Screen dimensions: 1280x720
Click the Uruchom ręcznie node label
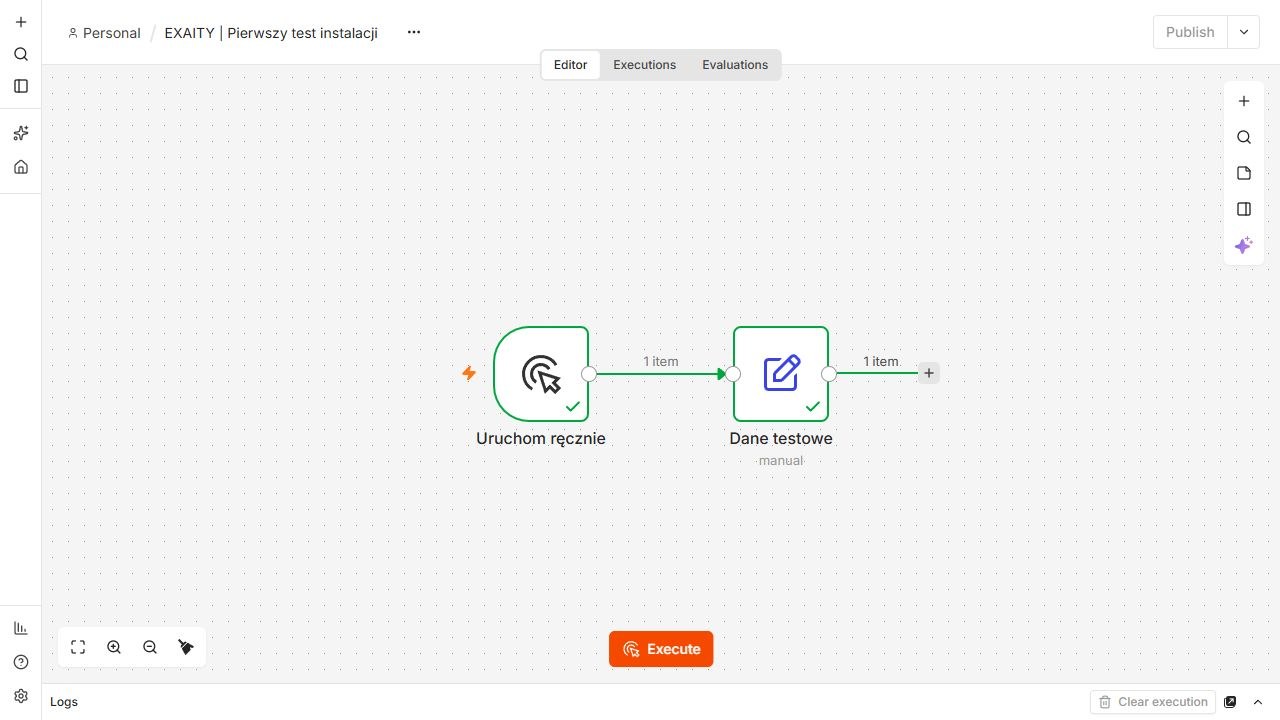coord(541,438)
